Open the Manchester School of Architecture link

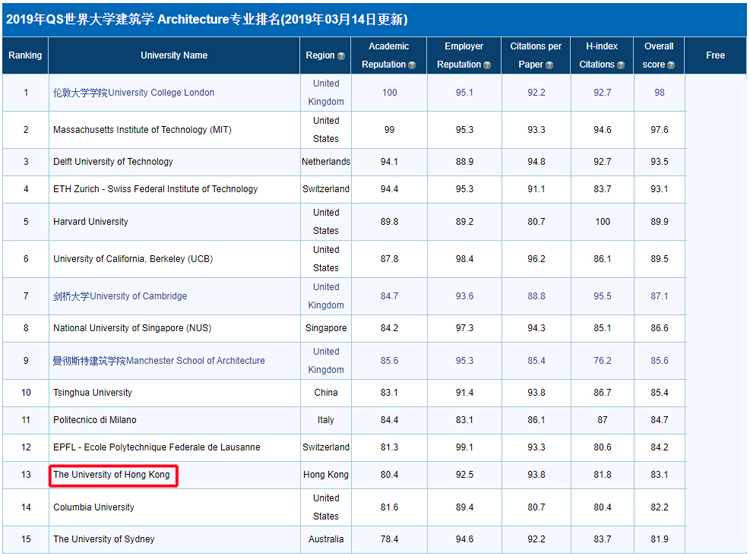pyautogui.click(x=159, y=360)
